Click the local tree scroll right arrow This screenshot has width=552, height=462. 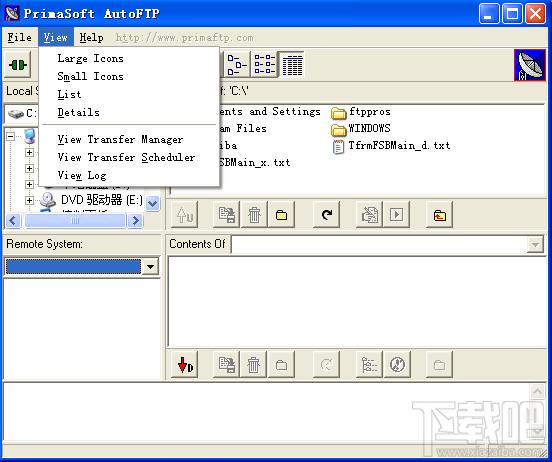tap(135, 221)
